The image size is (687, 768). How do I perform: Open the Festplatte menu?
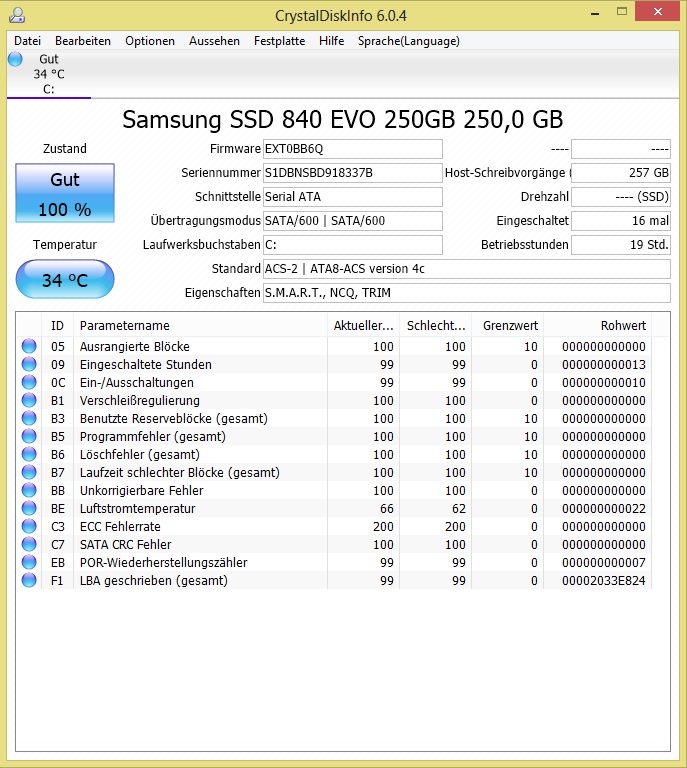[x=280, y=41]
